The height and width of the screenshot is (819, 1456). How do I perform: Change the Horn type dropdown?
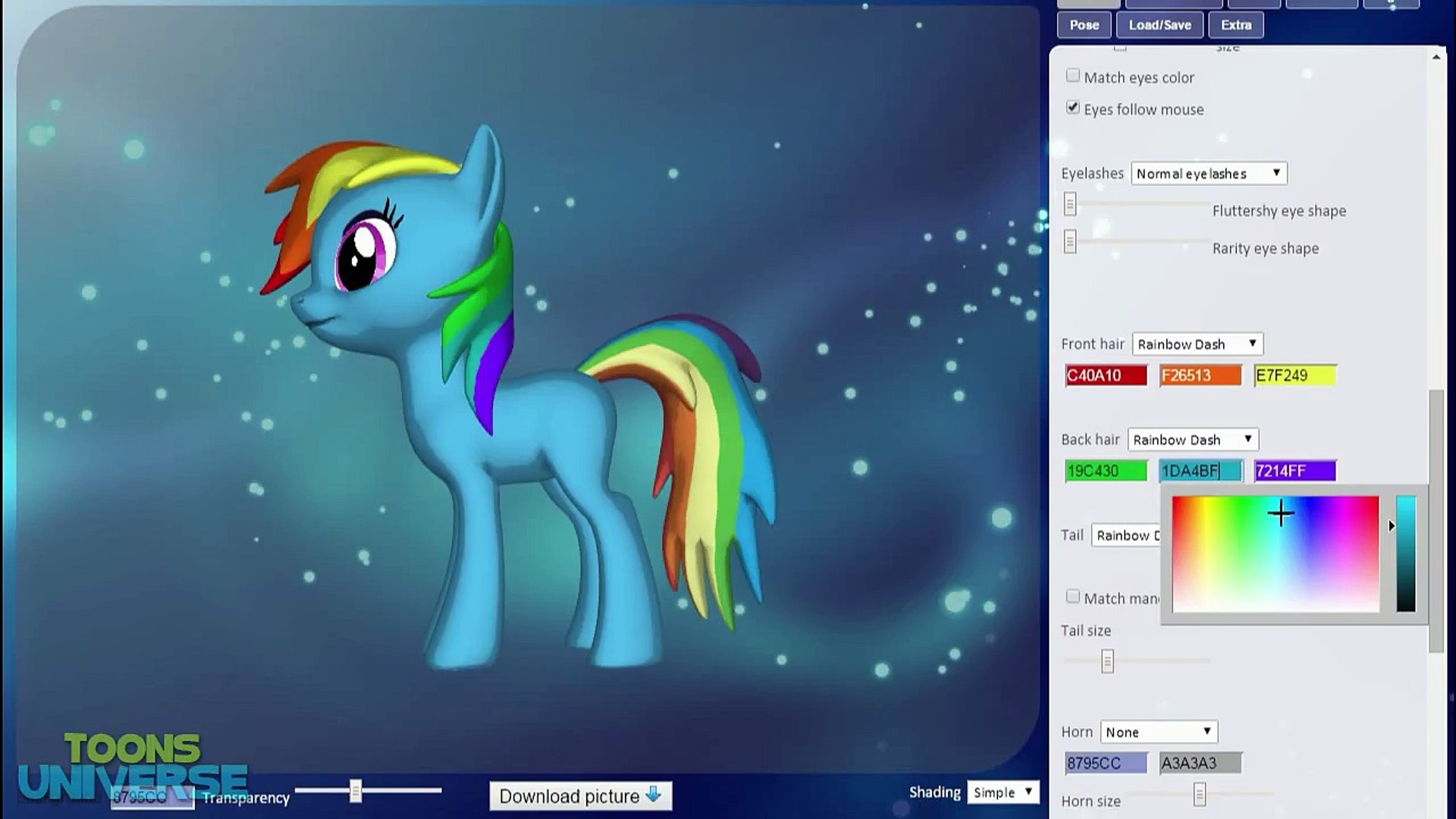click(1158, 732)
